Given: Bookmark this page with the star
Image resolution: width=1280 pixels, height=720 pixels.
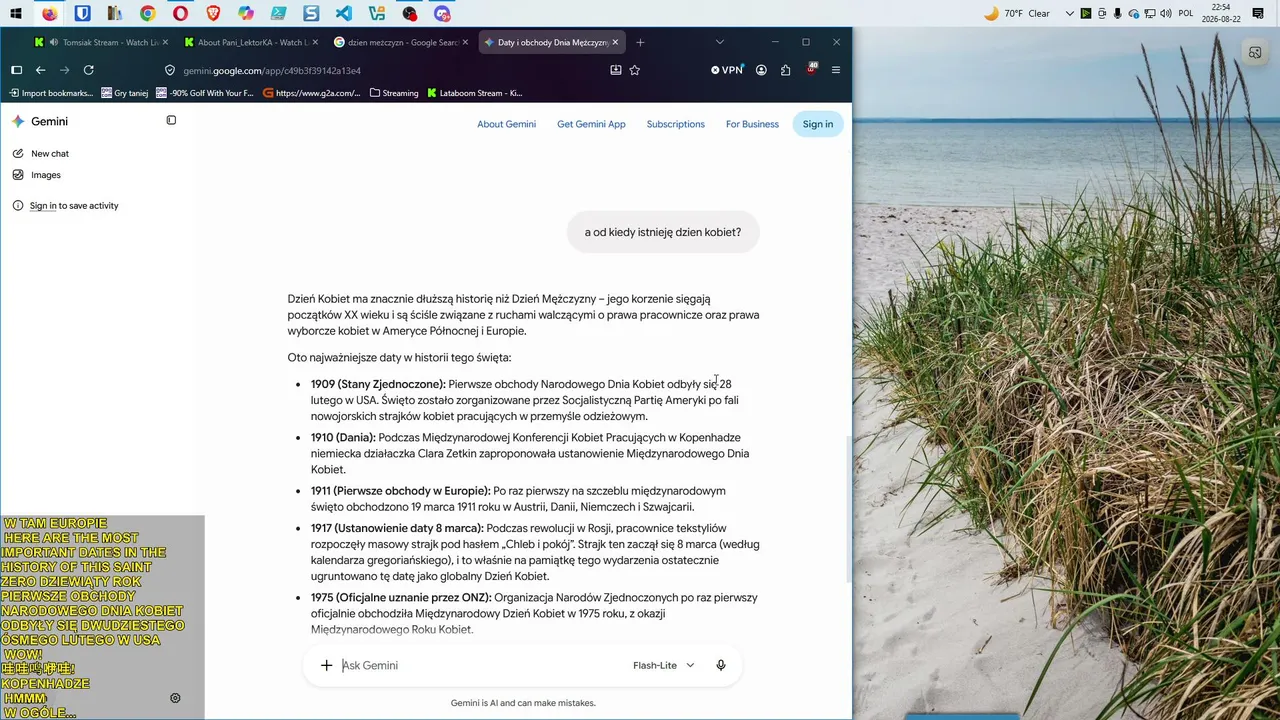Looking at the screenshot, I should [x=634, y=70].
